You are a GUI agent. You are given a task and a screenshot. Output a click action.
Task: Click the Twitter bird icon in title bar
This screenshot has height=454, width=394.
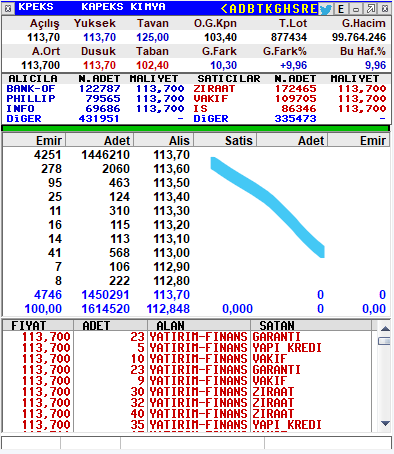[325, 9]
